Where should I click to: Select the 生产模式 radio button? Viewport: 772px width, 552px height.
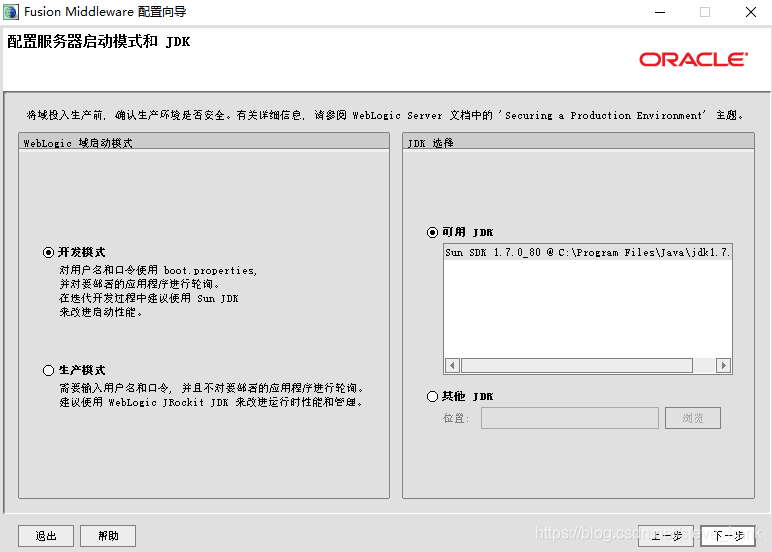click(x=48, y=370)
